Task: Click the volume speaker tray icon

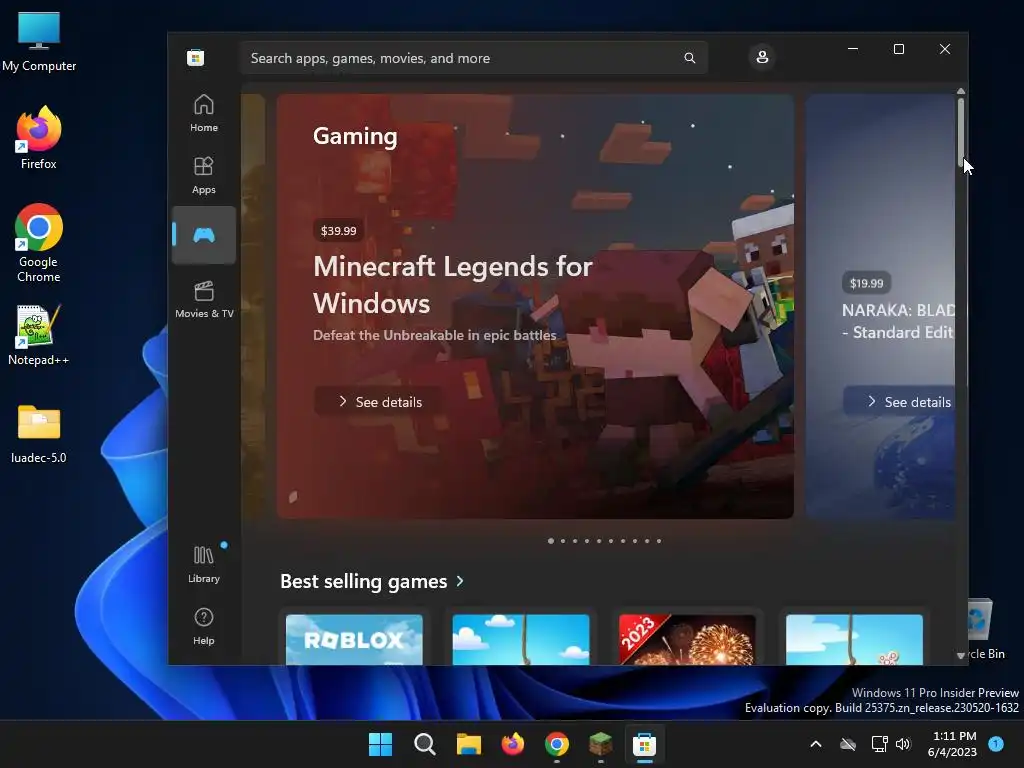Action: [903, 744]
